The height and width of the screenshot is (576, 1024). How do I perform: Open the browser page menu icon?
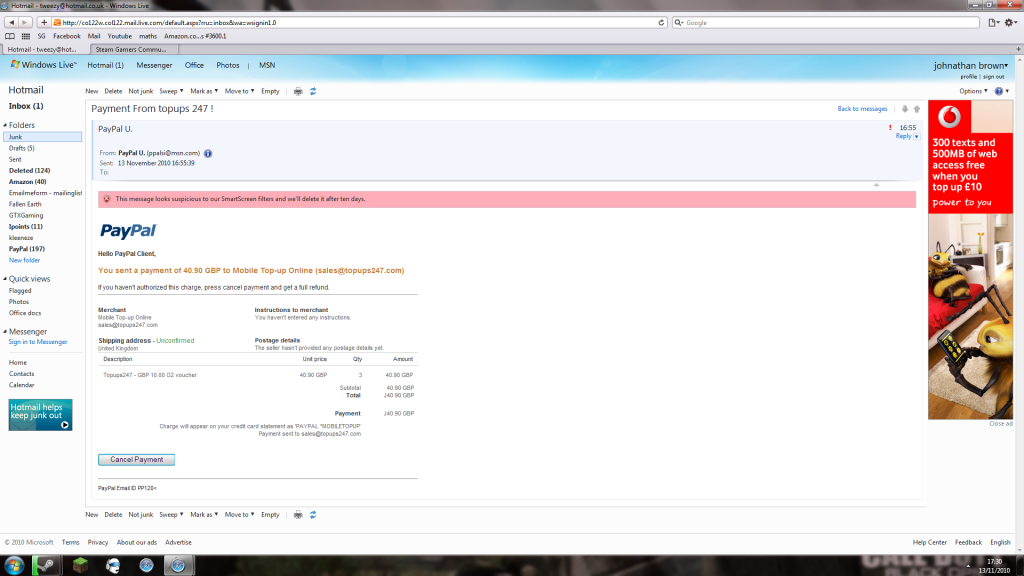tap(994, 22)
